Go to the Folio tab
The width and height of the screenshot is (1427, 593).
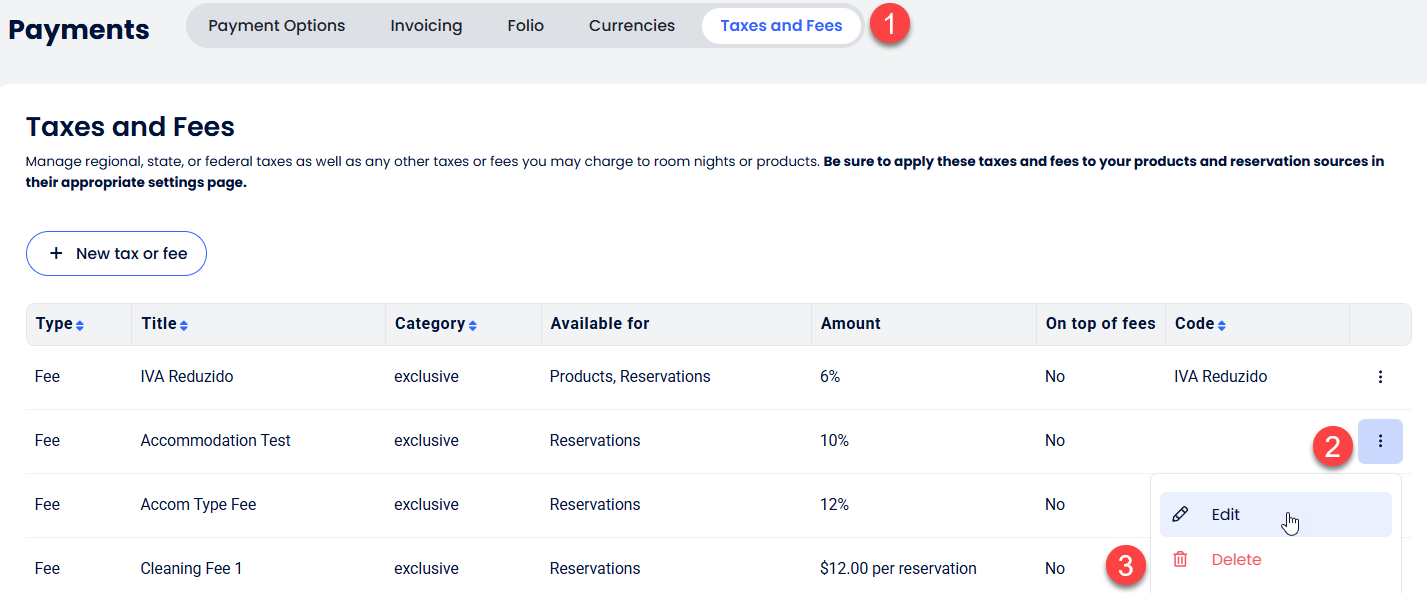[525, 26]
